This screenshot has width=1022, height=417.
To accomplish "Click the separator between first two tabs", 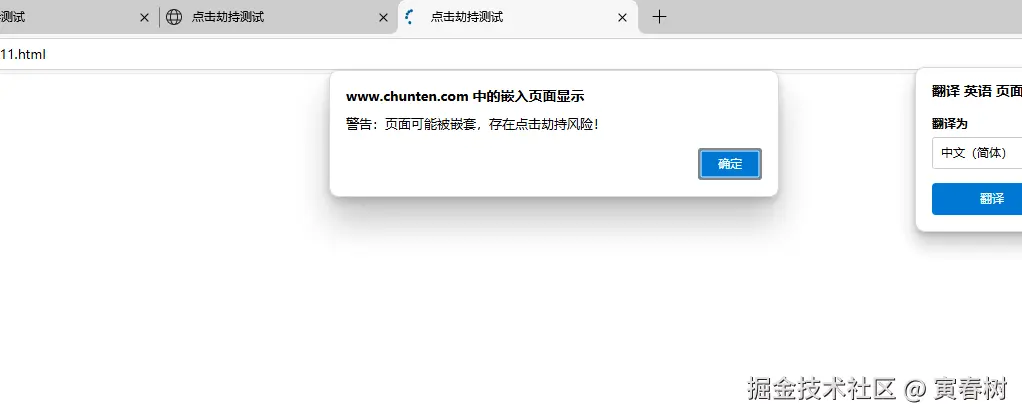I will [x=159, y=18].
